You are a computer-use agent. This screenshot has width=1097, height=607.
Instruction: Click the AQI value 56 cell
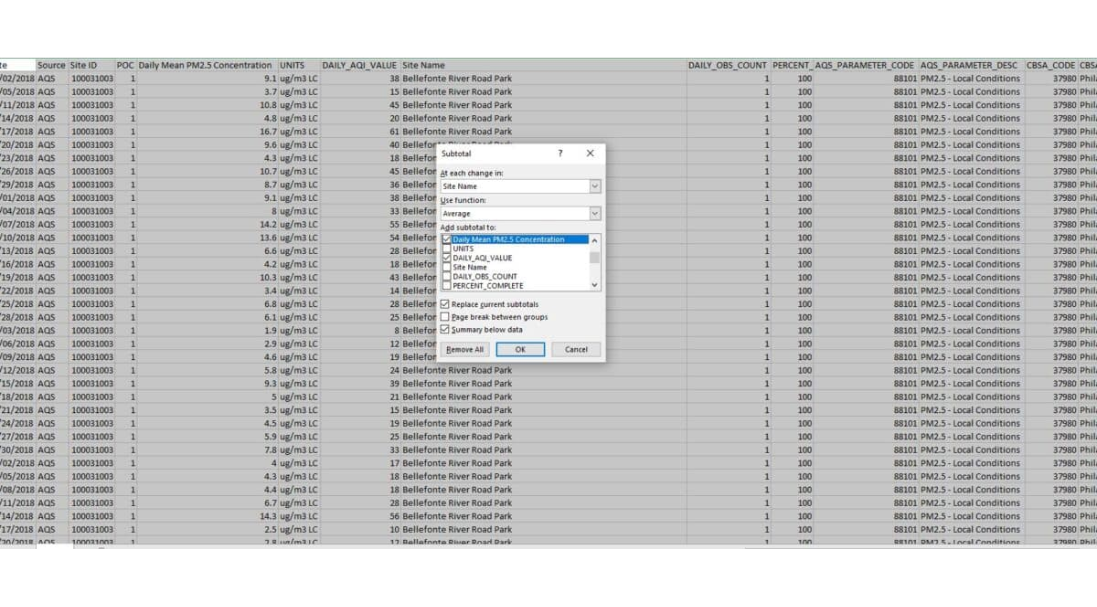coord(360,516)
